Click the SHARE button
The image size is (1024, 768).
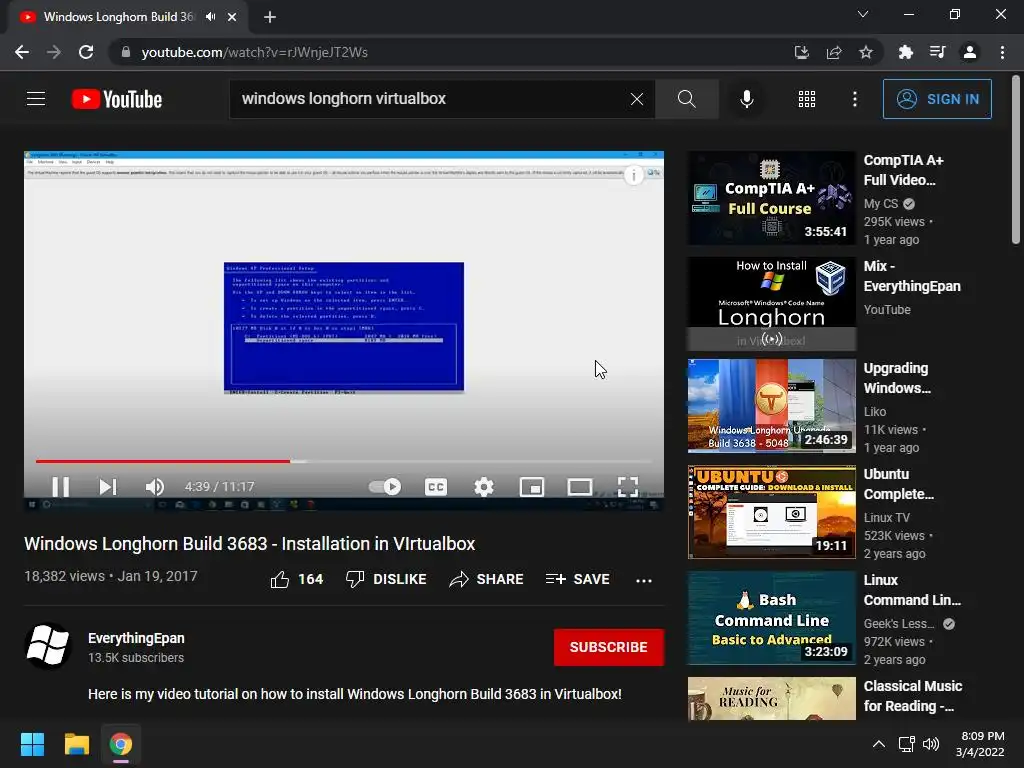pyautogui.click(x=487, y=579)
